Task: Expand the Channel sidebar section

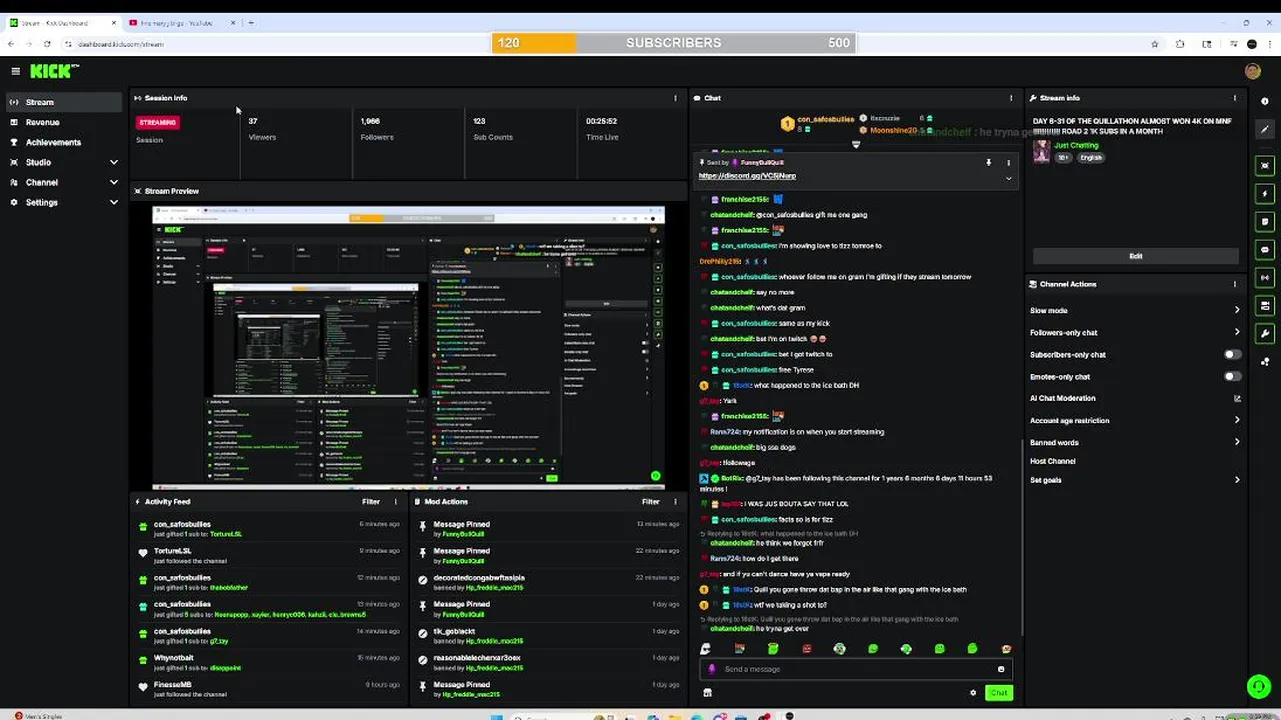Action: (x=64, y=182)
